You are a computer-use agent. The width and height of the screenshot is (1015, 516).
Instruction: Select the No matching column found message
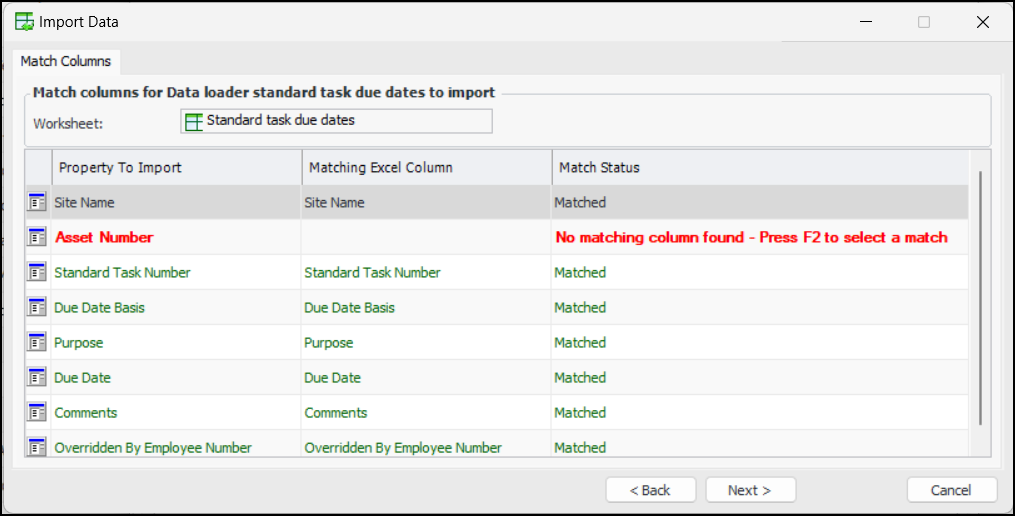pyautogui.click(x=751, y=237)
